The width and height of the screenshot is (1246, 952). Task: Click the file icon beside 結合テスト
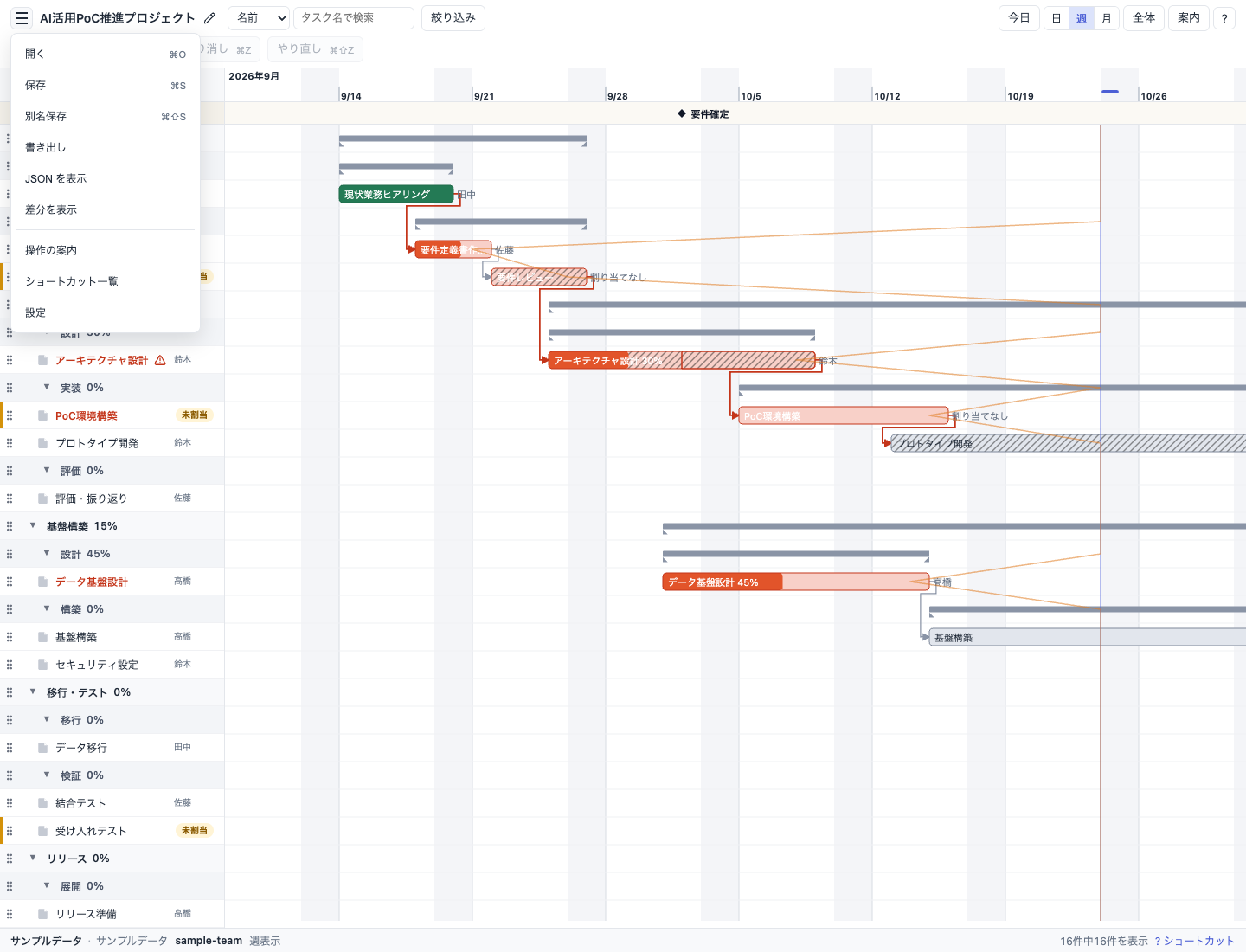point(42,802)
